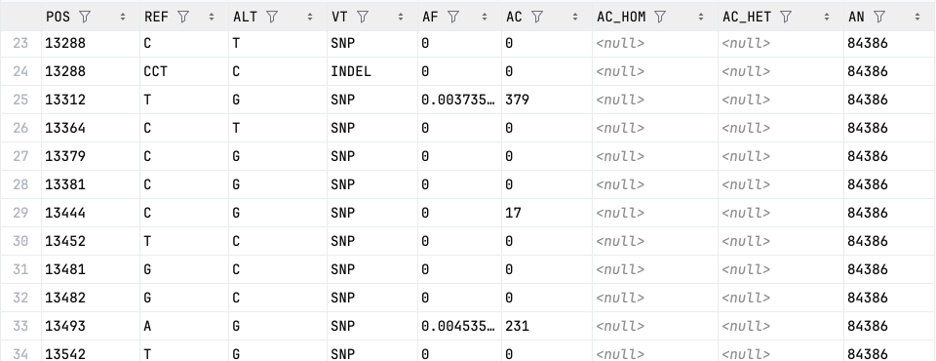Open the POS column filter icon
Screen dimensions: 936x361
[x=85, y=17]
